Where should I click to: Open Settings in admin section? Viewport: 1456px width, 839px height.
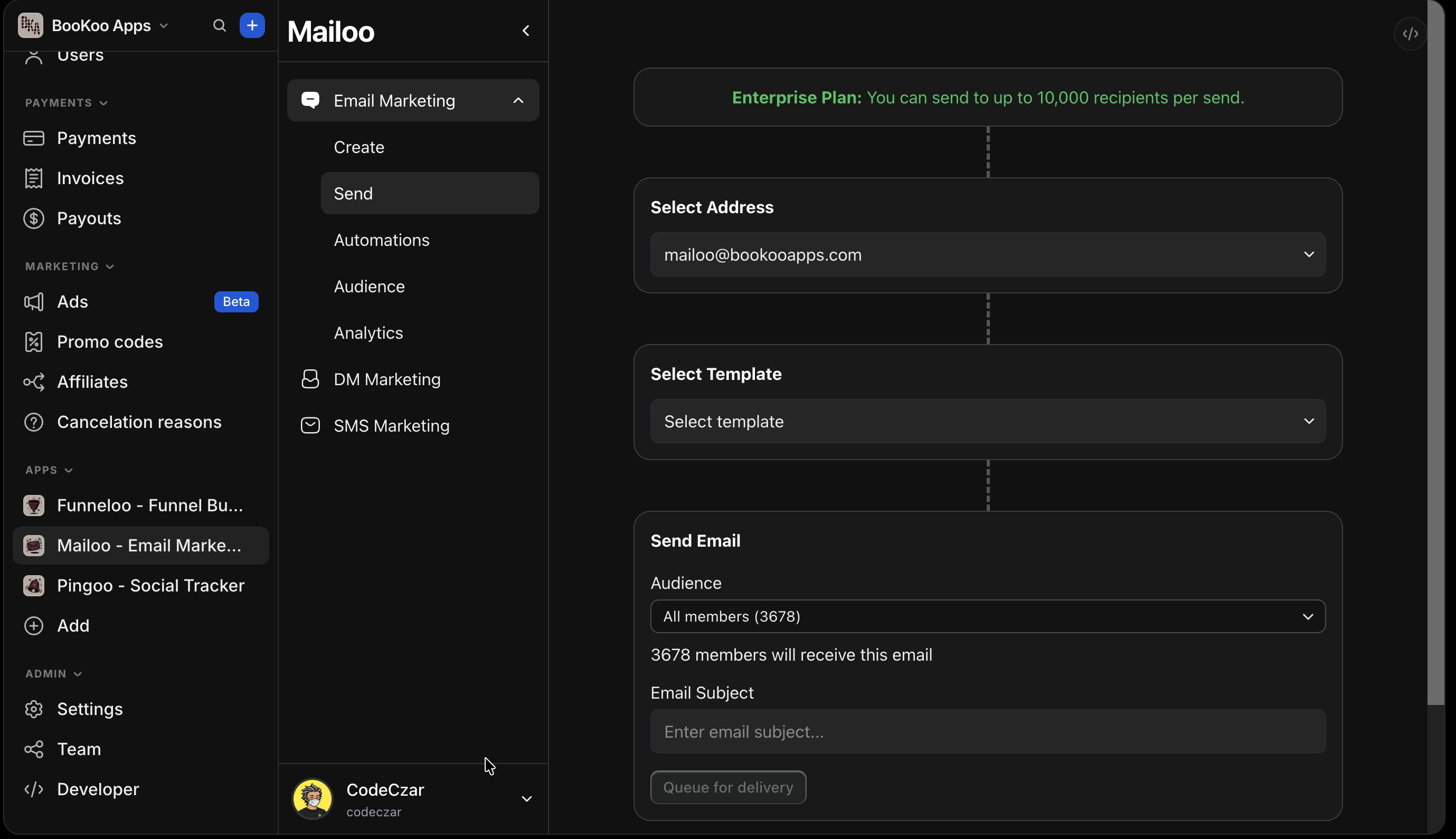(89, 709)
